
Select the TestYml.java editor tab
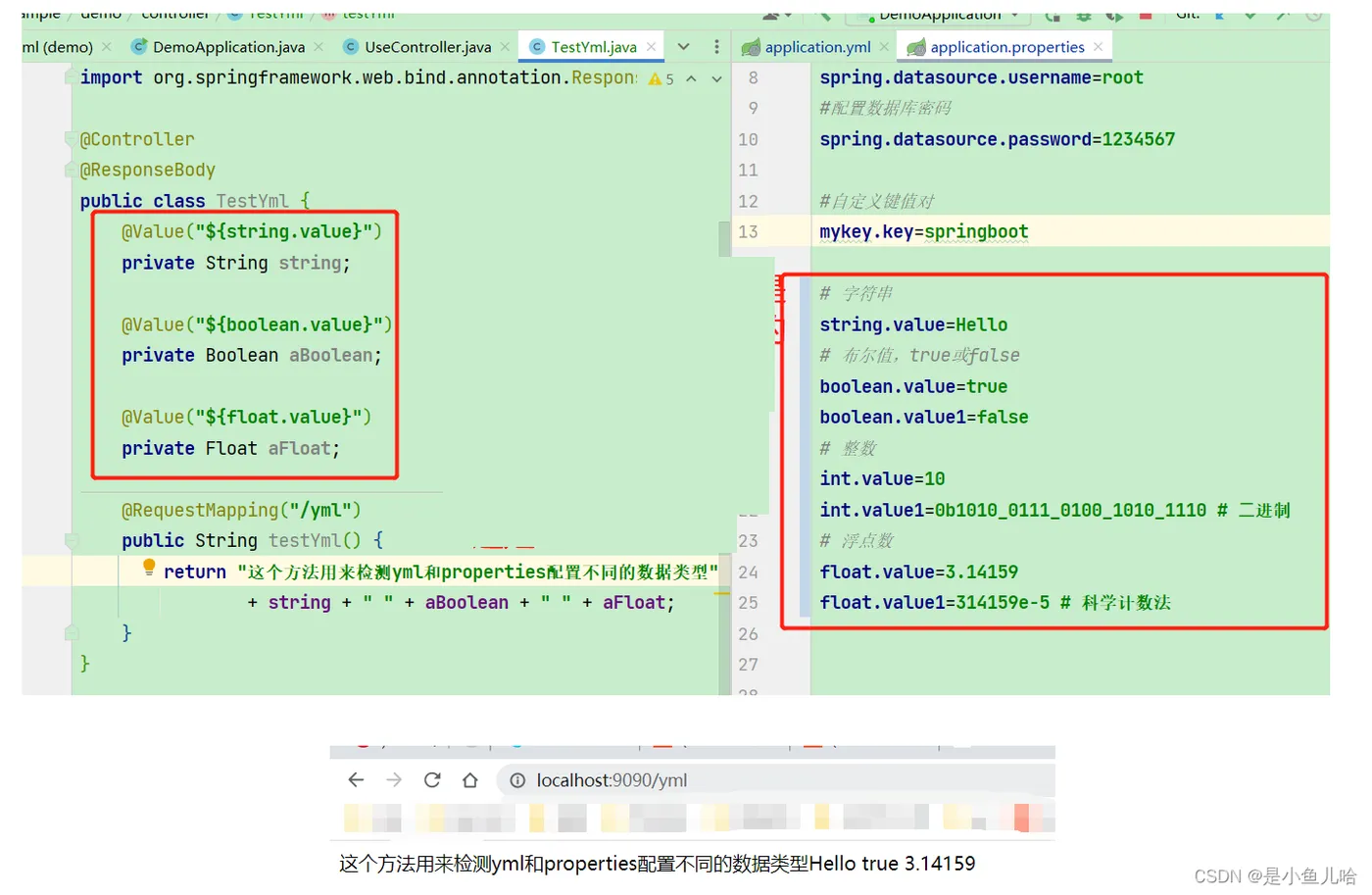[593, 47]
